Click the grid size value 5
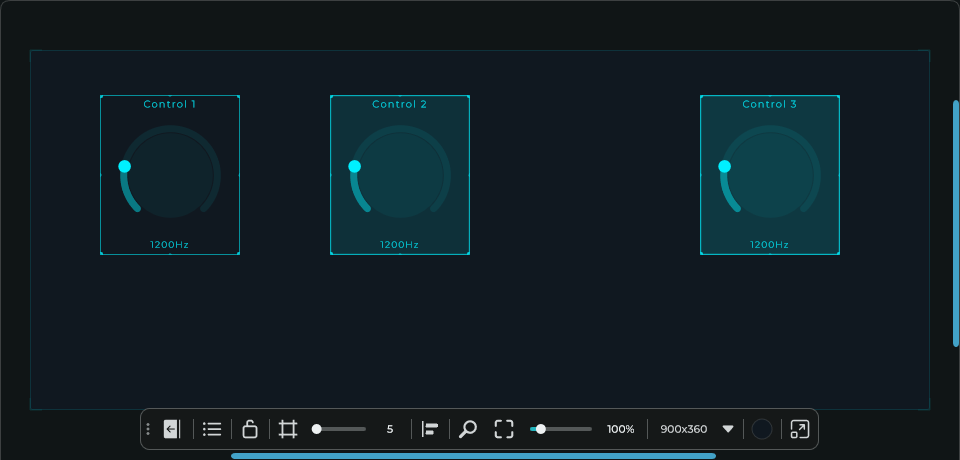 (x=390, y=429)
